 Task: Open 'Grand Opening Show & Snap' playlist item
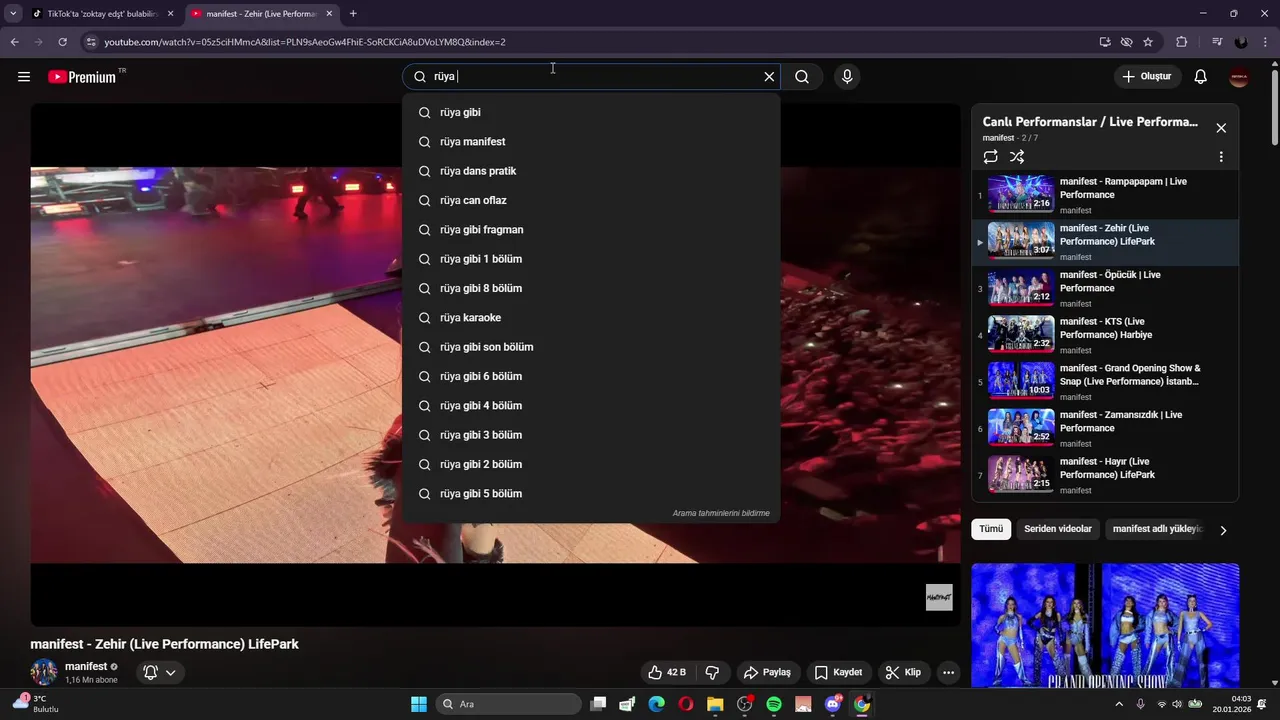click(1105, 382)
